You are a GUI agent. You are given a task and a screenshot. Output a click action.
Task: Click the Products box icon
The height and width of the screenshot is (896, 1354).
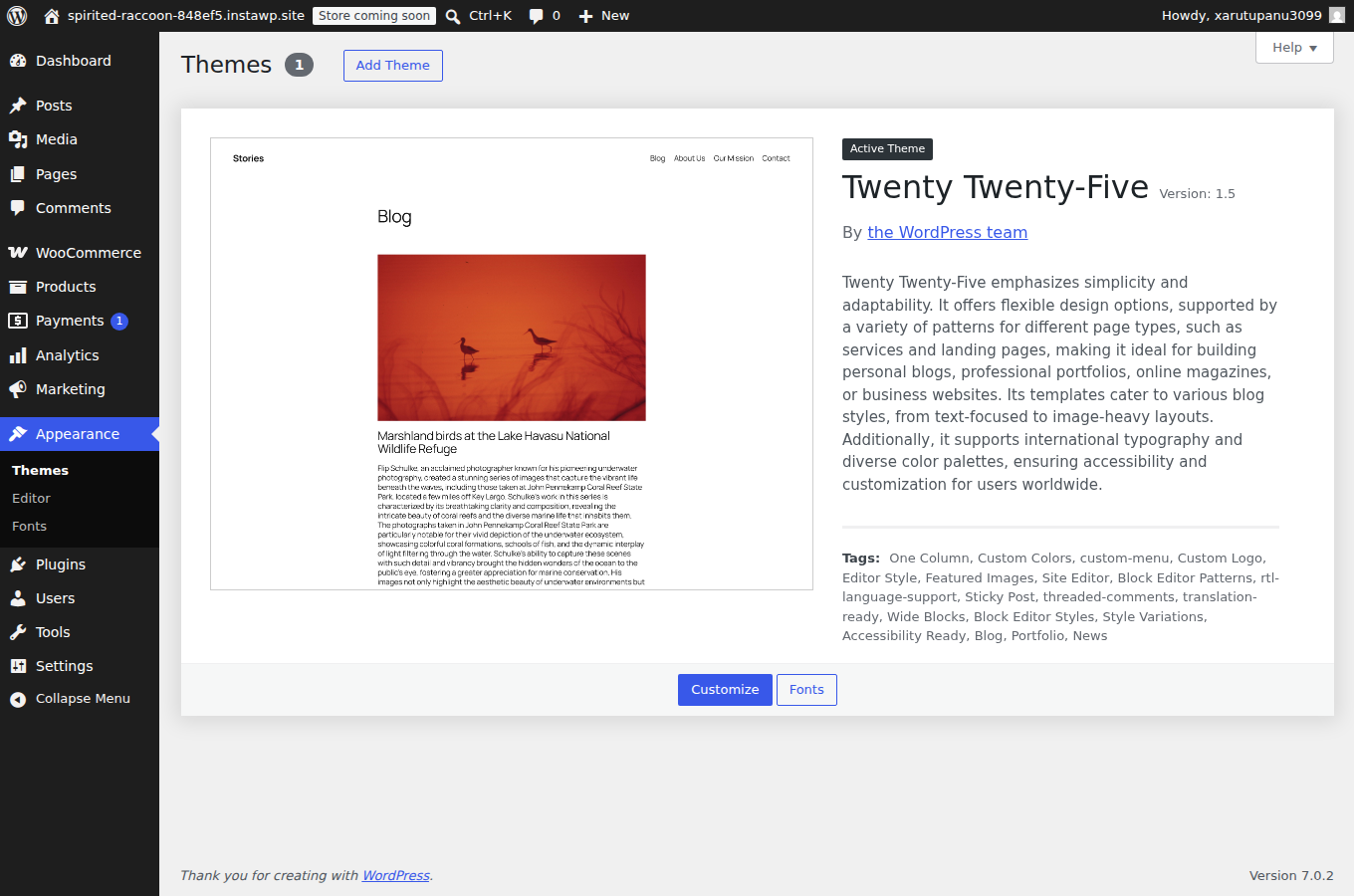[x=18, y=287]
